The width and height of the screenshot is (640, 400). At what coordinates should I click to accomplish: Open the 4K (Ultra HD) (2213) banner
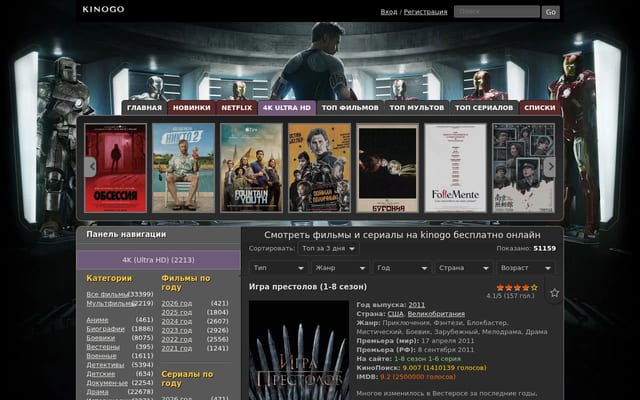coord(158,260)
